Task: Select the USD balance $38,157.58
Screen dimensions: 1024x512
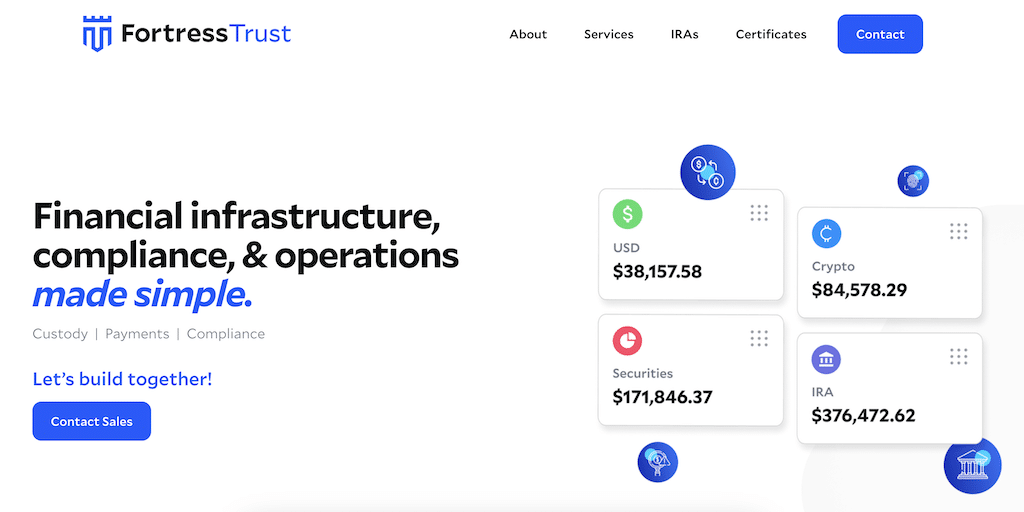Action: pos(657,271)
